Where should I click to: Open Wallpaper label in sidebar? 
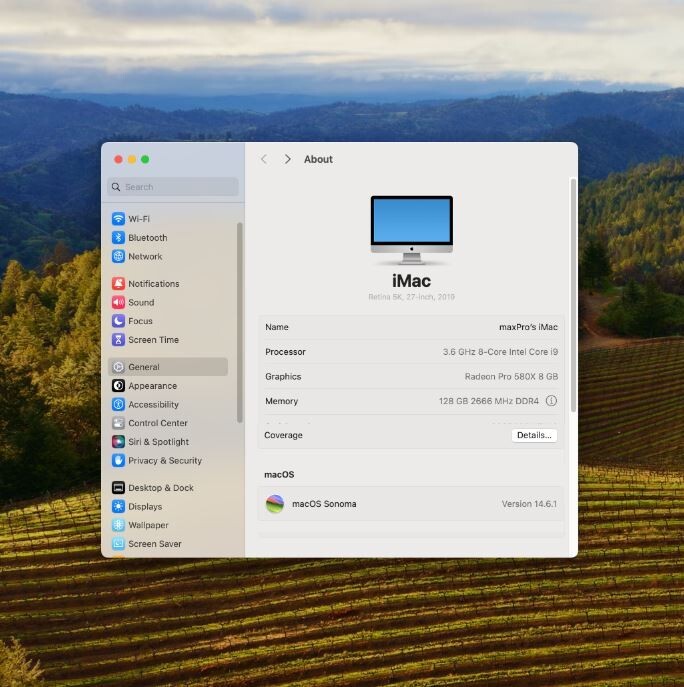coord(148,525)
